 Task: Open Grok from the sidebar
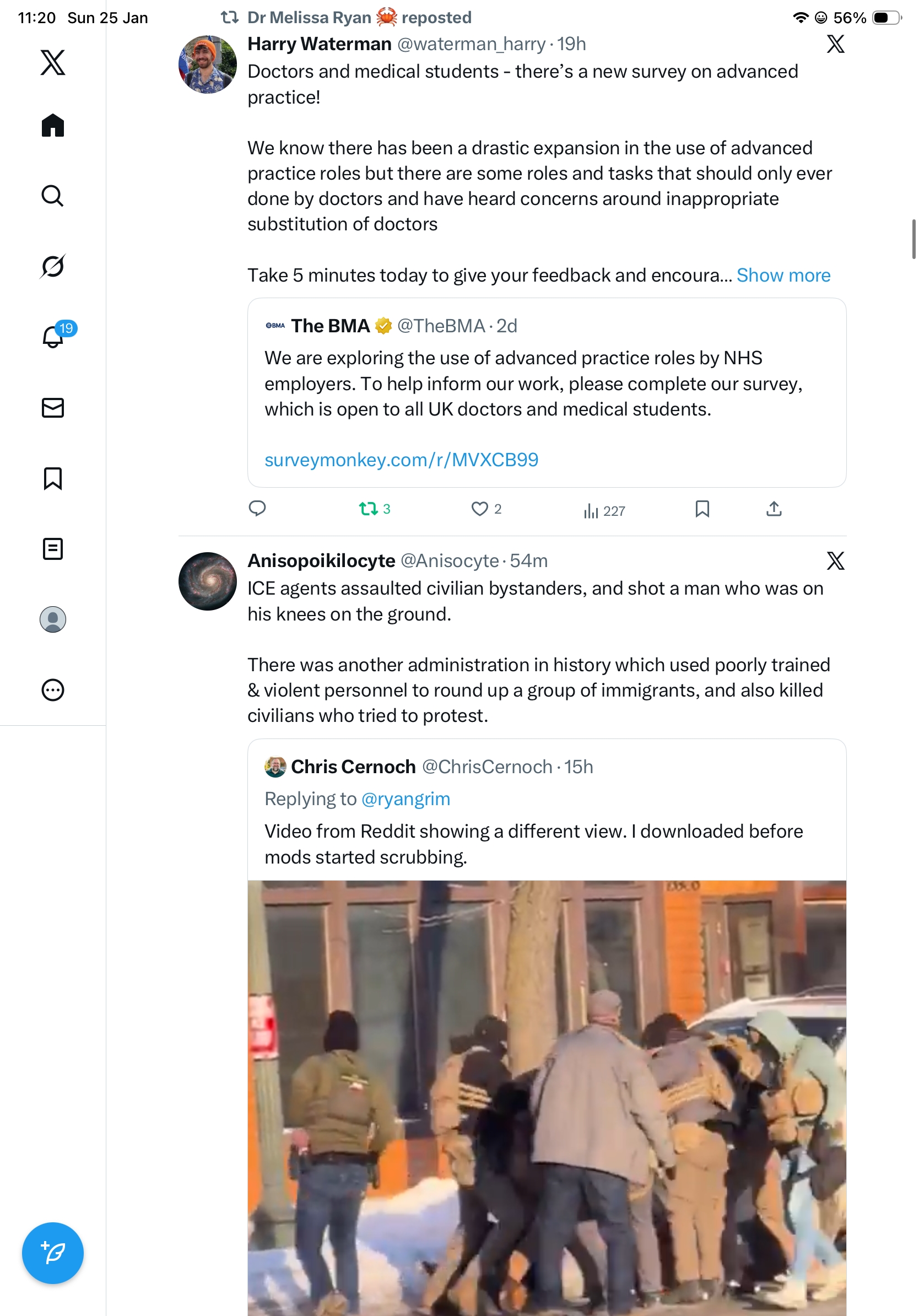coord(53,266)
